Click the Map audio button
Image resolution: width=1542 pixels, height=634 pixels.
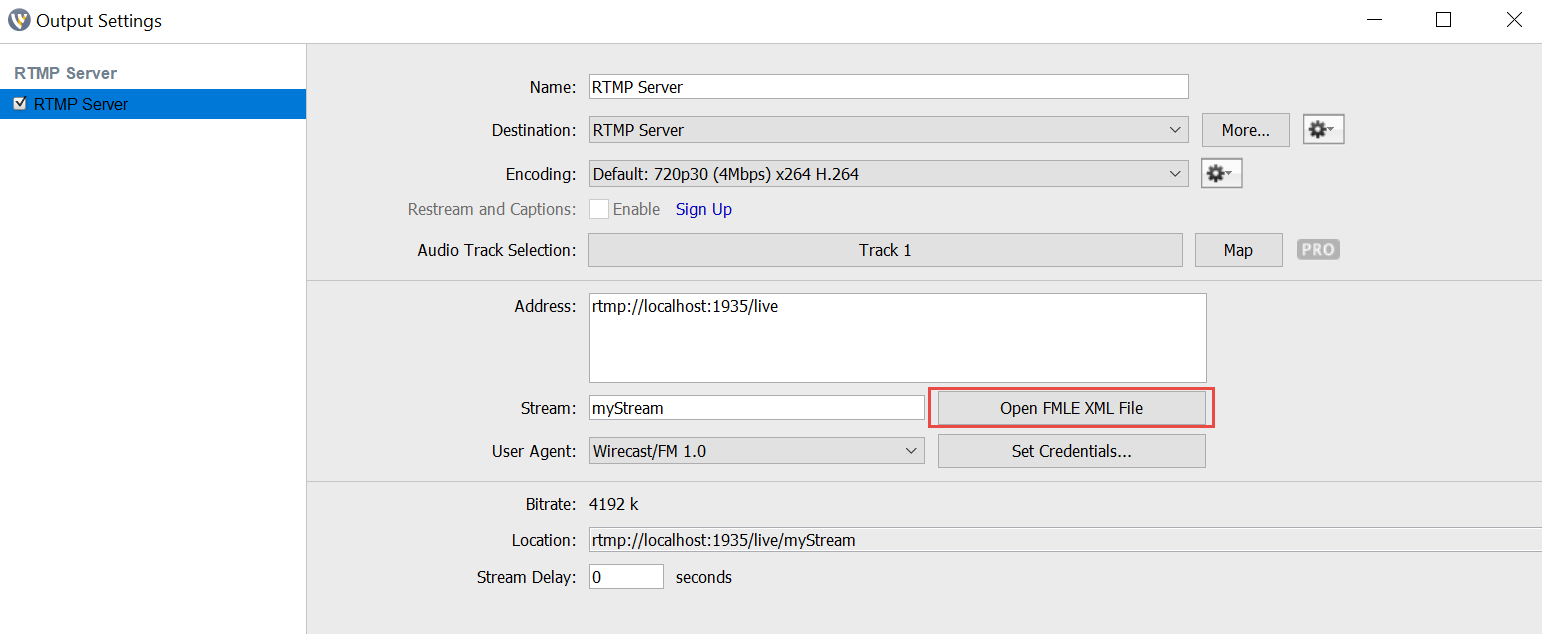pyautogui.click(x=1238, y=250)
